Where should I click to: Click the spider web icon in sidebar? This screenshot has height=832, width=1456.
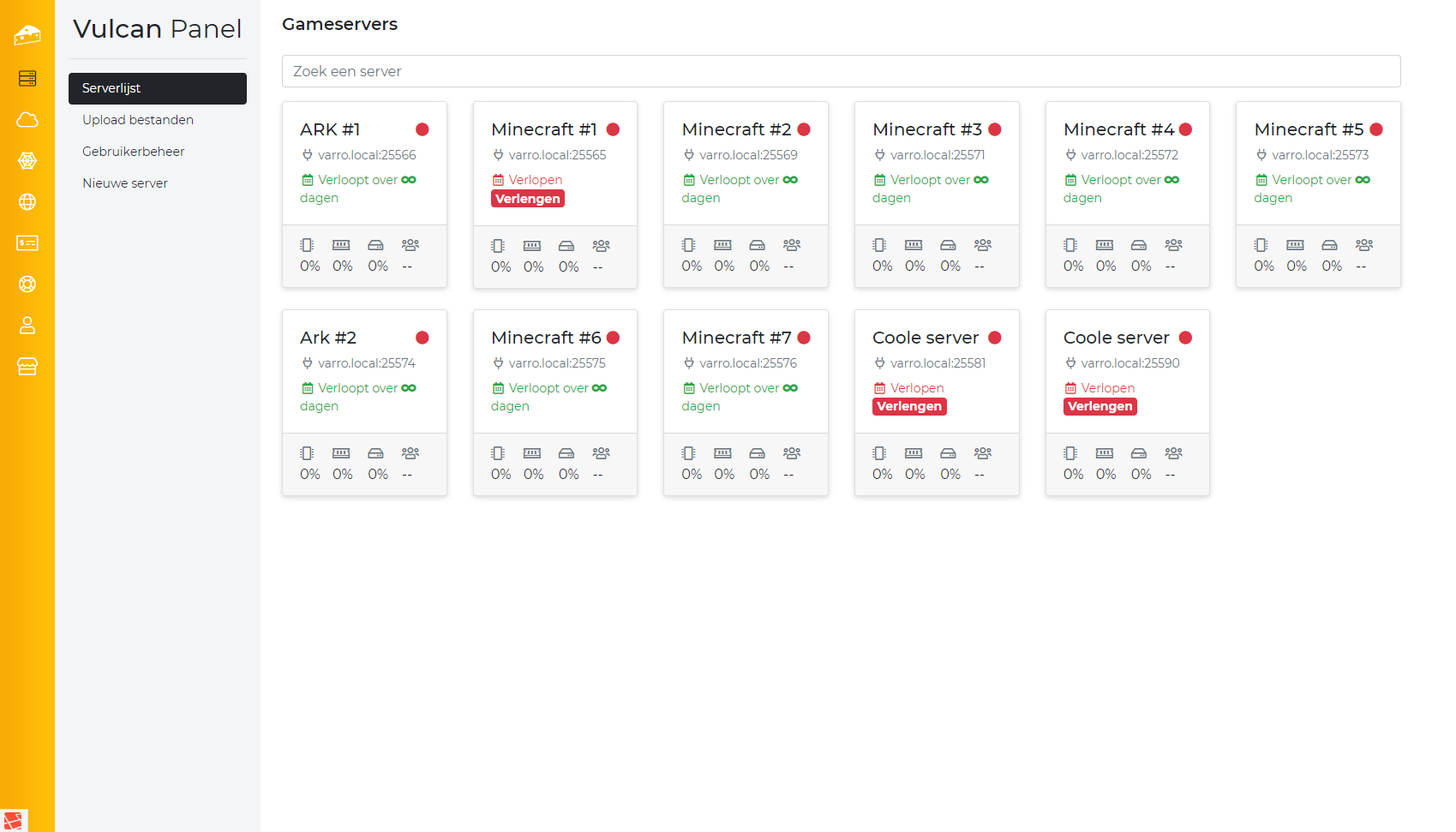27,161
